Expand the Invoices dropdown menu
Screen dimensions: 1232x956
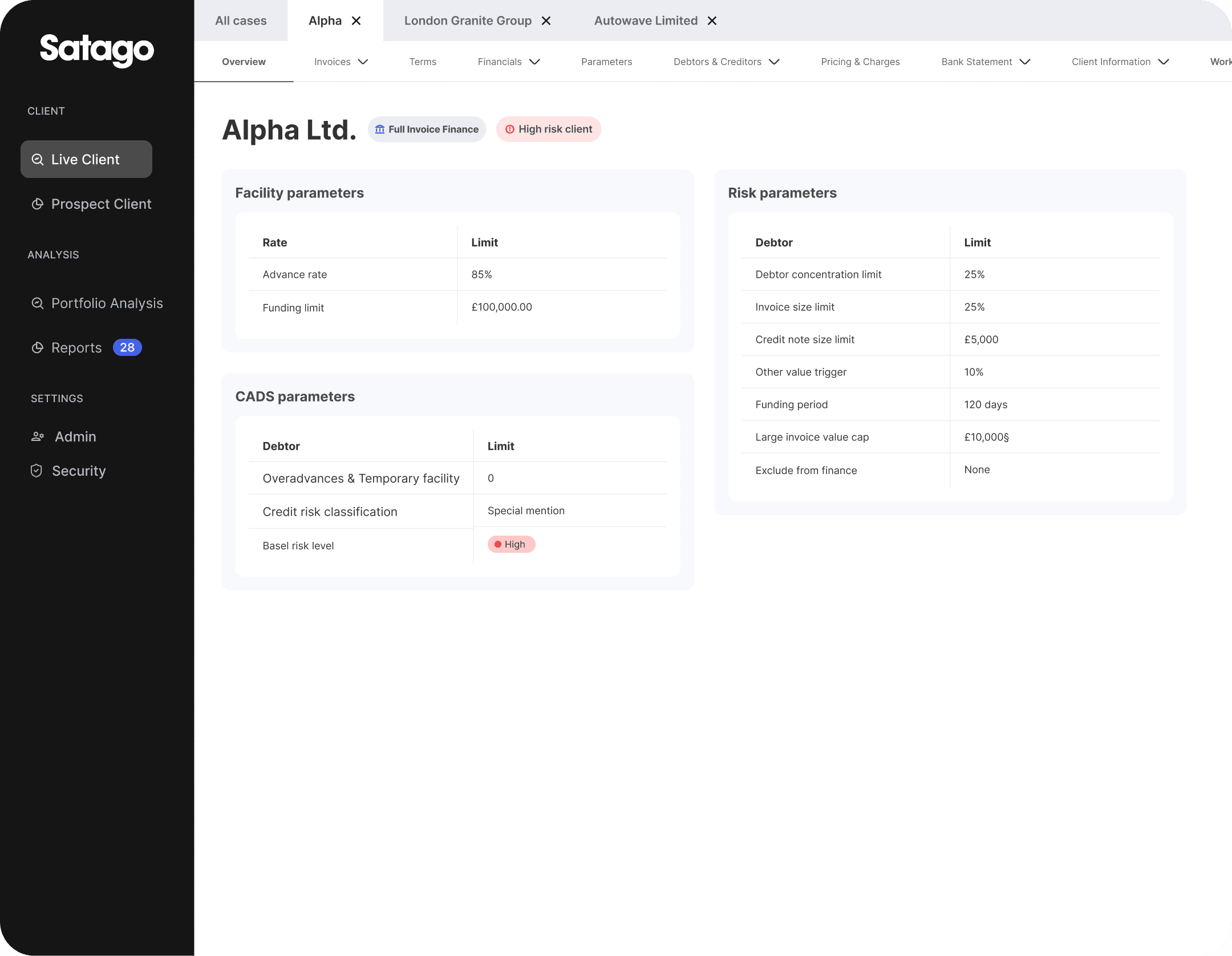[363, 62]
